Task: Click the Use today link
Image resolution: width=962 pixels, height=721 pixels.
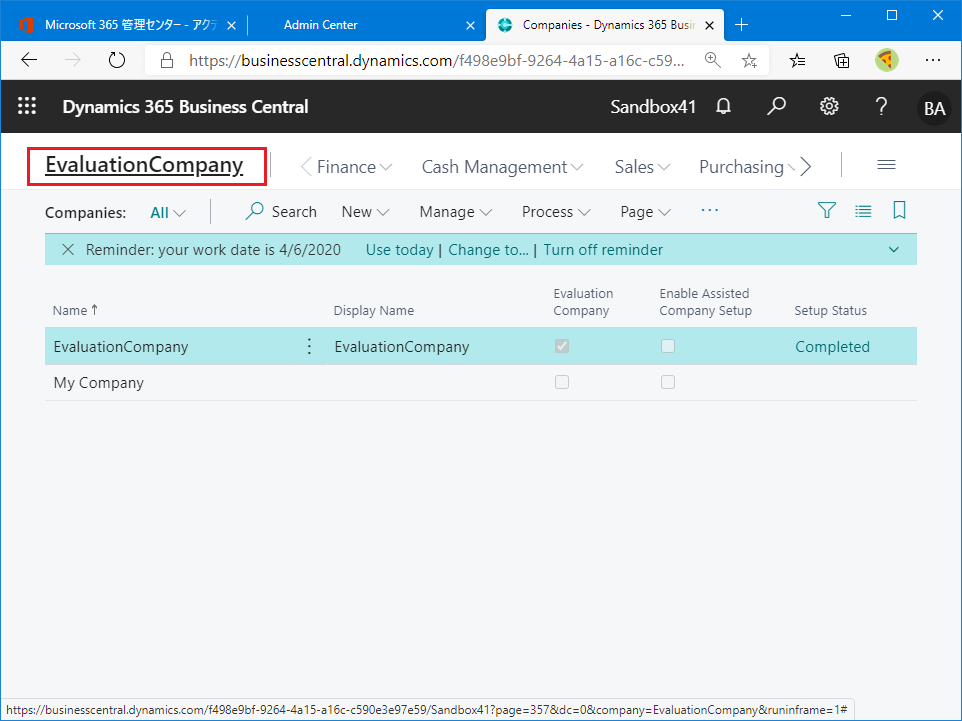Action: (399, 250)
